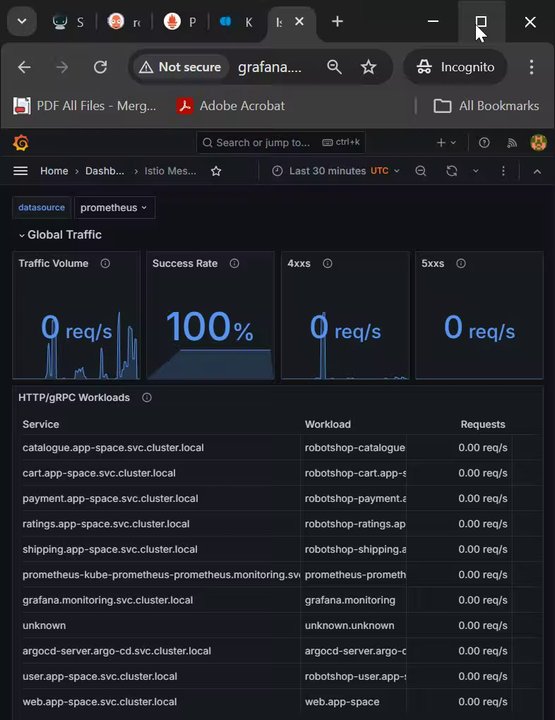The image size is (555, 720).
Task: Open the user profile avatar
Action: pos(538,142)
